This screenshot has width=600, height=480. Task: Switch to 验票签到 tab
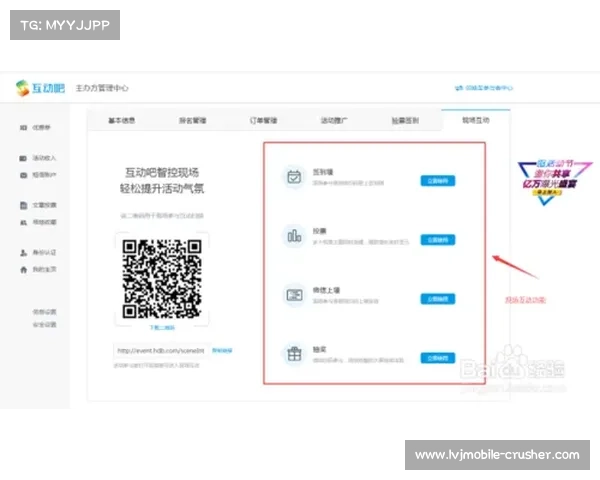[405, 121]
